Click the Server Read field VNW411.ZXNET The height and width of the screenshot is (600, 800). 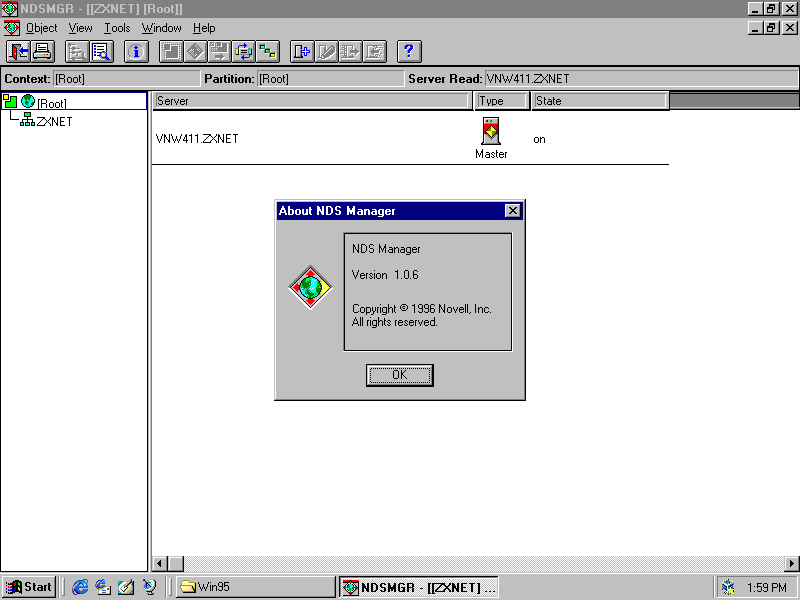coord(641,79)
